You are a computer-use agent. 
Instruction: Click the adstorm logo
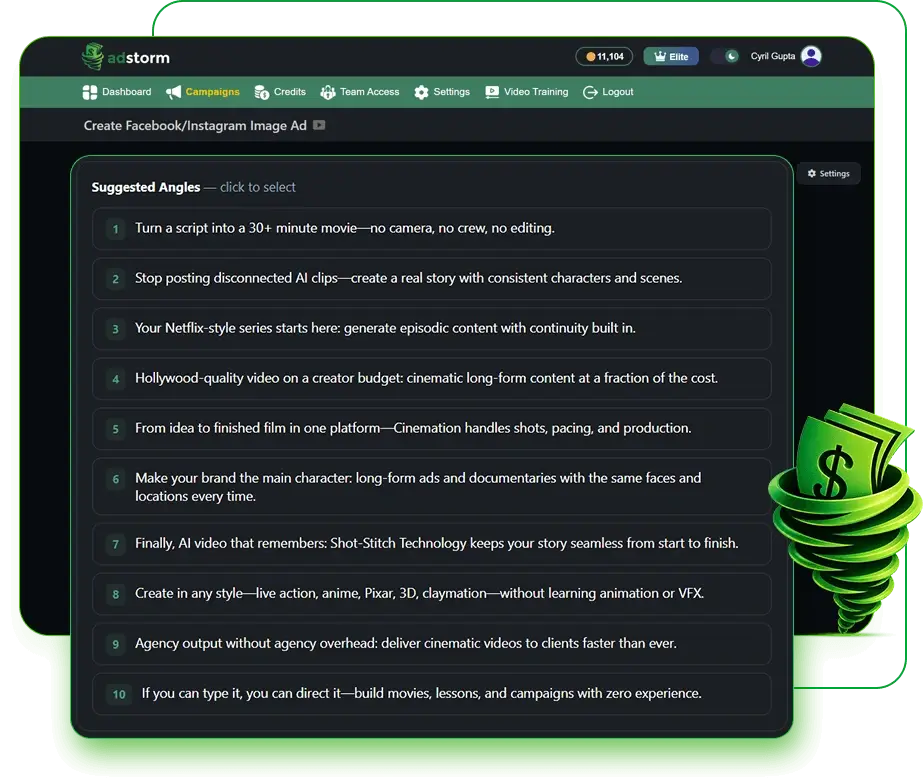point(125,57)
